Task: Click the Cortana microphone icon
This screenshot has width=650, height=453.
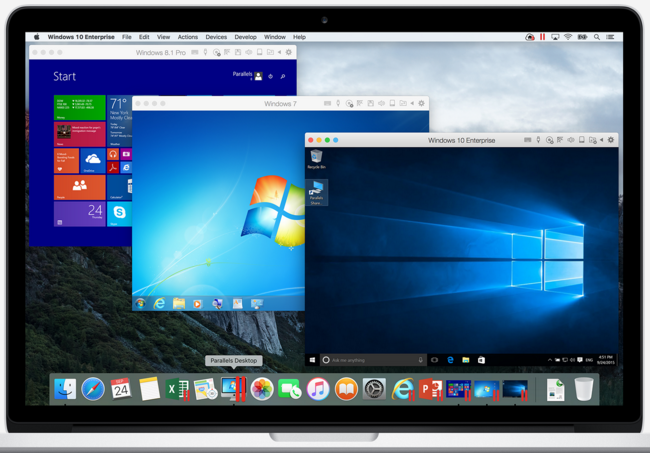Action: (420, 360)
